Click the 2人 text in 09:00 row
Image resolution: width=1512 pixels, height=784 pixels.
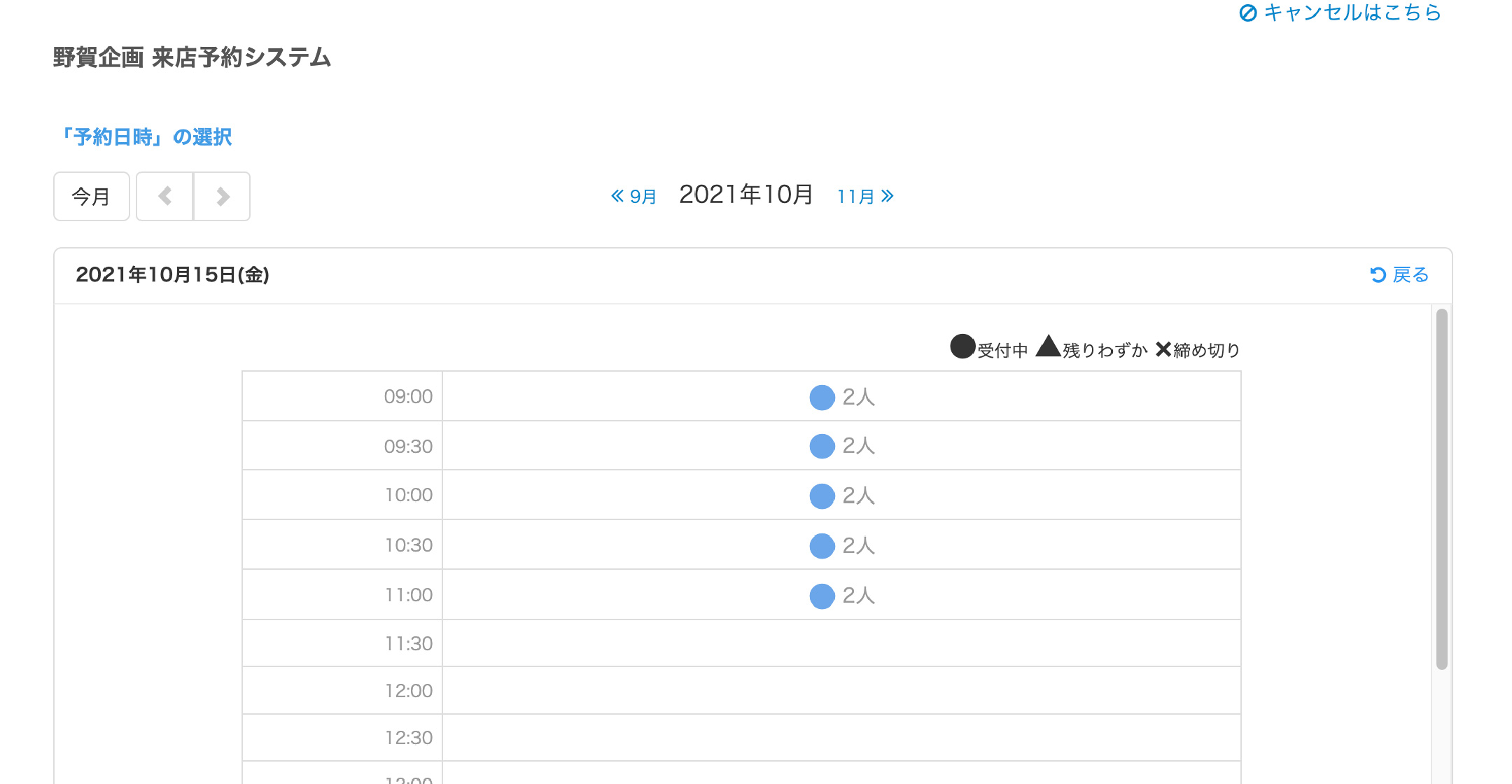click(x=859, y=397)
